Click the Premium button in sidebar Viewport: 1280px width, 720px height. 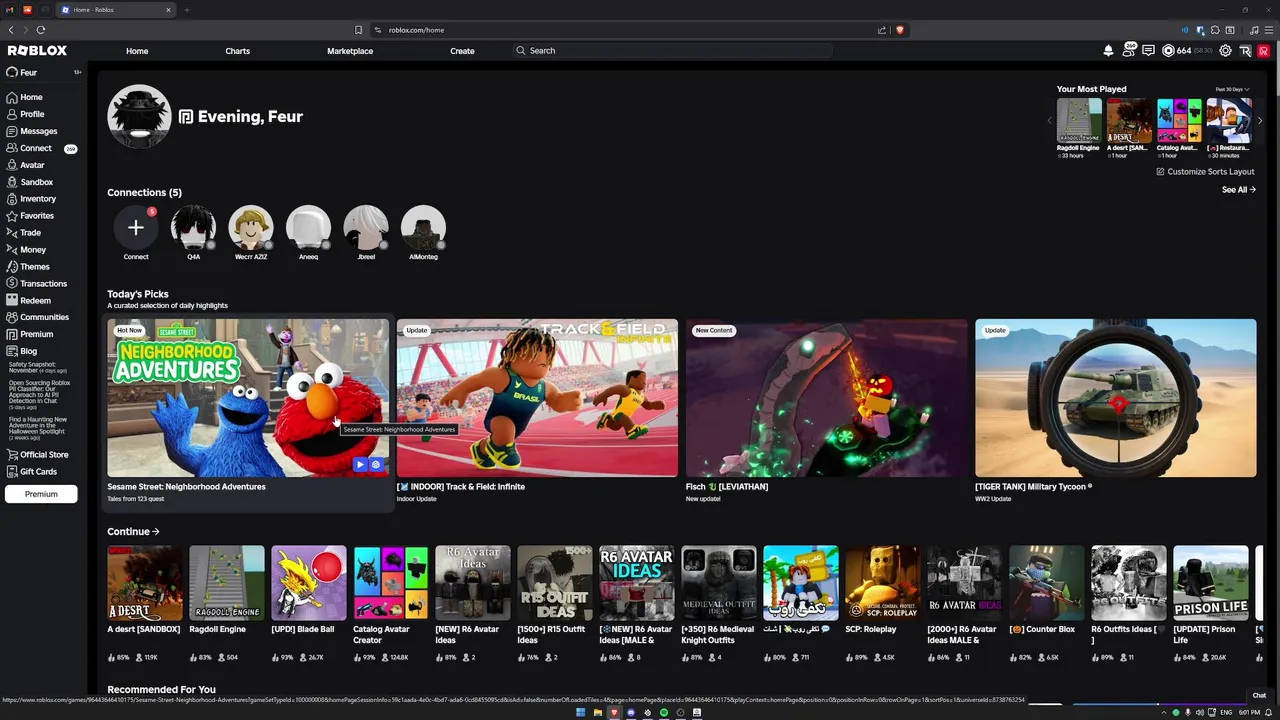pyautogui.click(x=41, y=494)
